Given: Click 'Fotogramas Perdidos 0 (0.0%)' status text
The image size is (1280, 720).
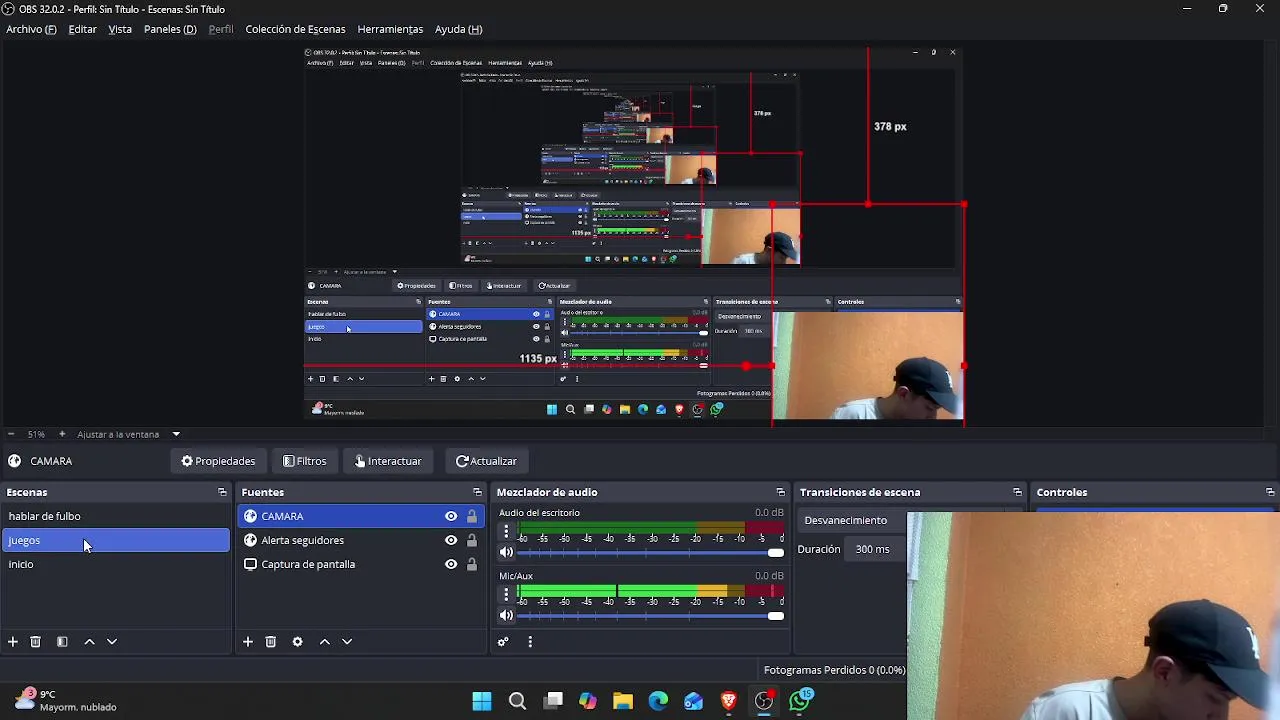Looking at the screenshot, I should (834, 670).
